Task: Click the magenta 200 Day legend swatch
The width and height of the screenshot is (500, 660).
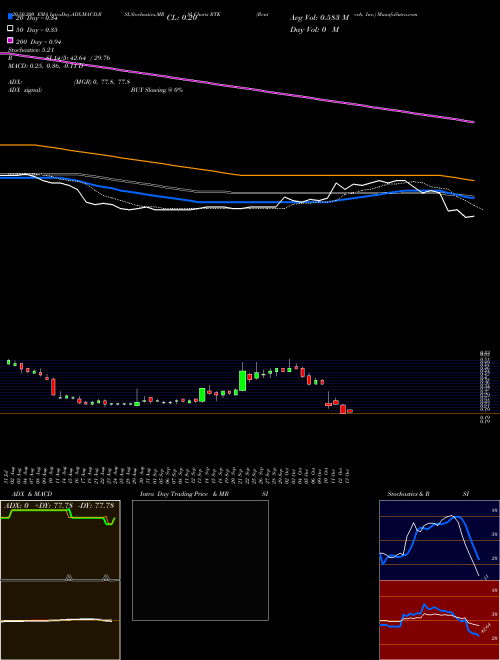Action: point(10,40)
